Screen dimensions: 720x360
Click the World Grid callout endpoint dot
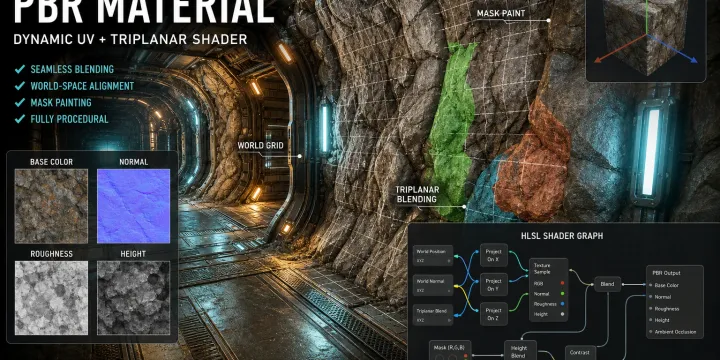pyautogui.click(x=300, y=156)
